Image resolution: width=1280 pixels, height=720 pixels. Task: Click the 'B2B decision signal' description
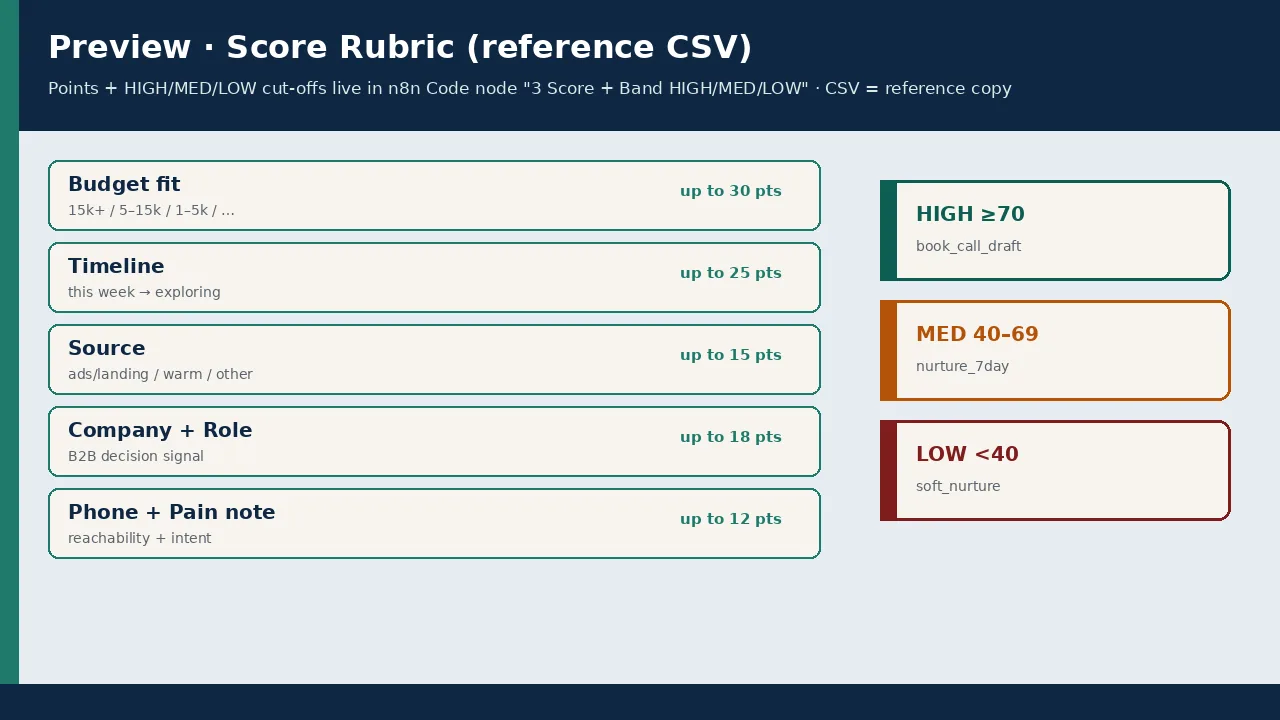(136, 456)
